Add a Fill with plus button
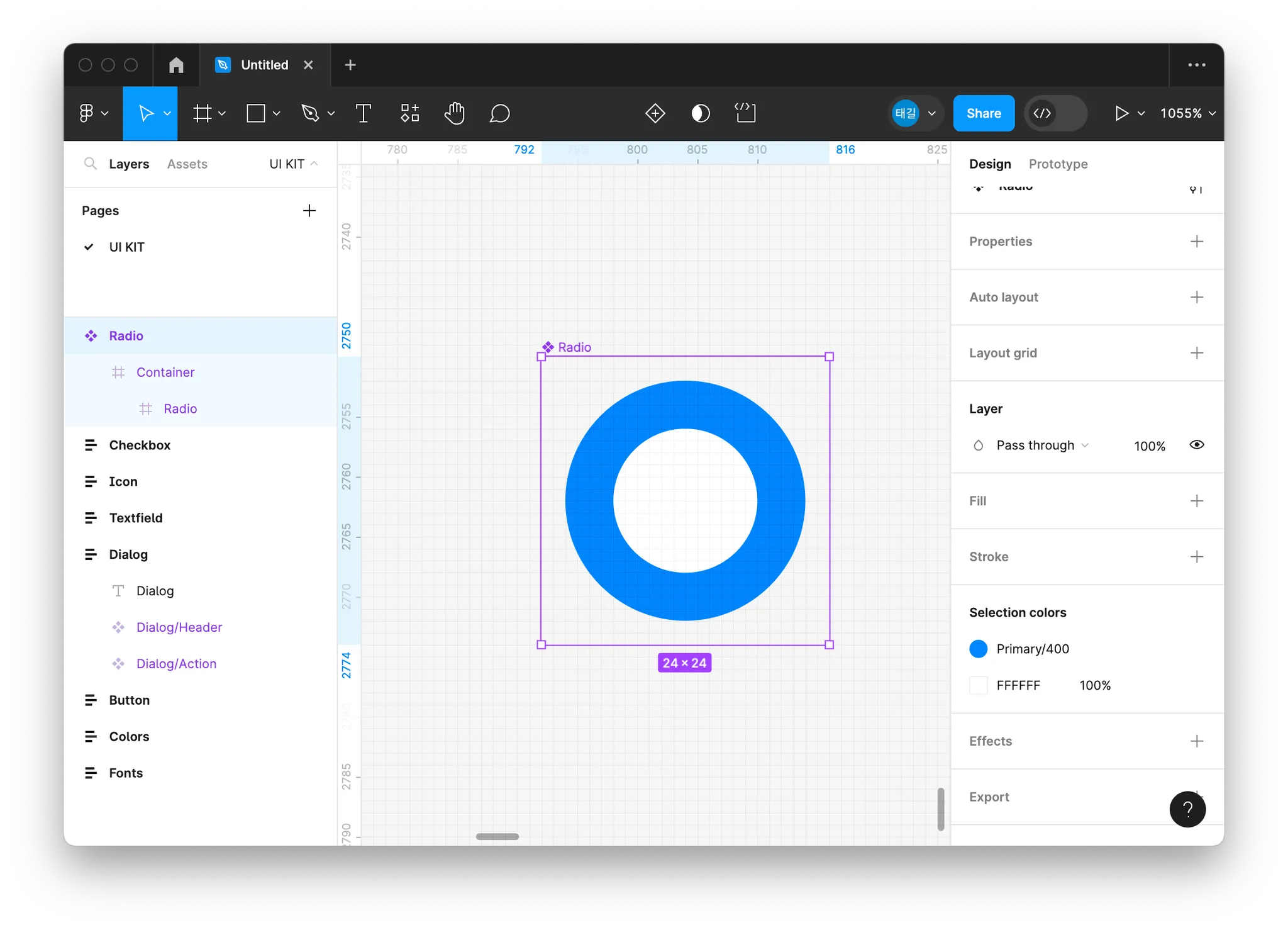 1197,501
